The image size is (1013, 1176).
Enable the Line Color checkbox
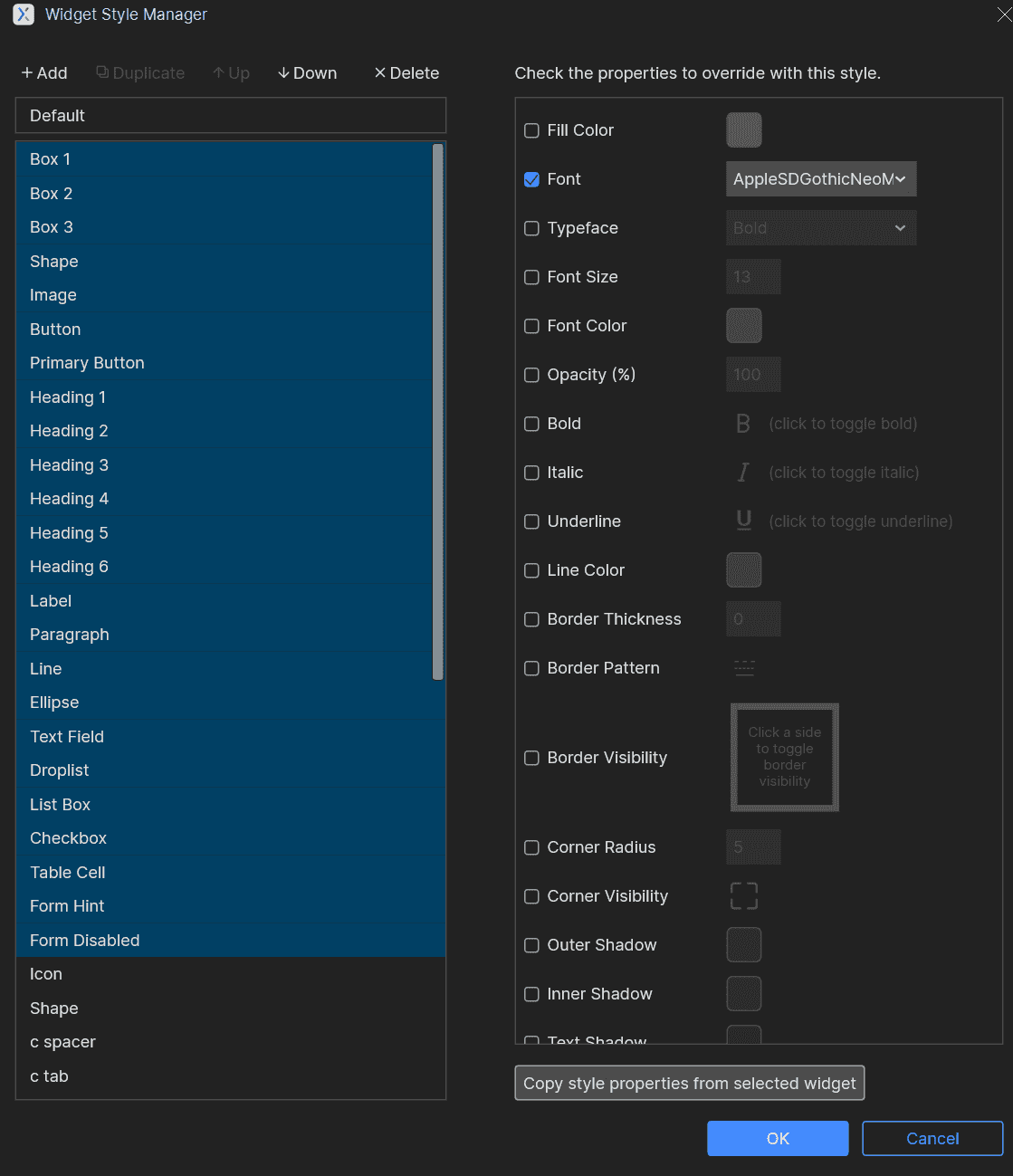coord(532,570)
